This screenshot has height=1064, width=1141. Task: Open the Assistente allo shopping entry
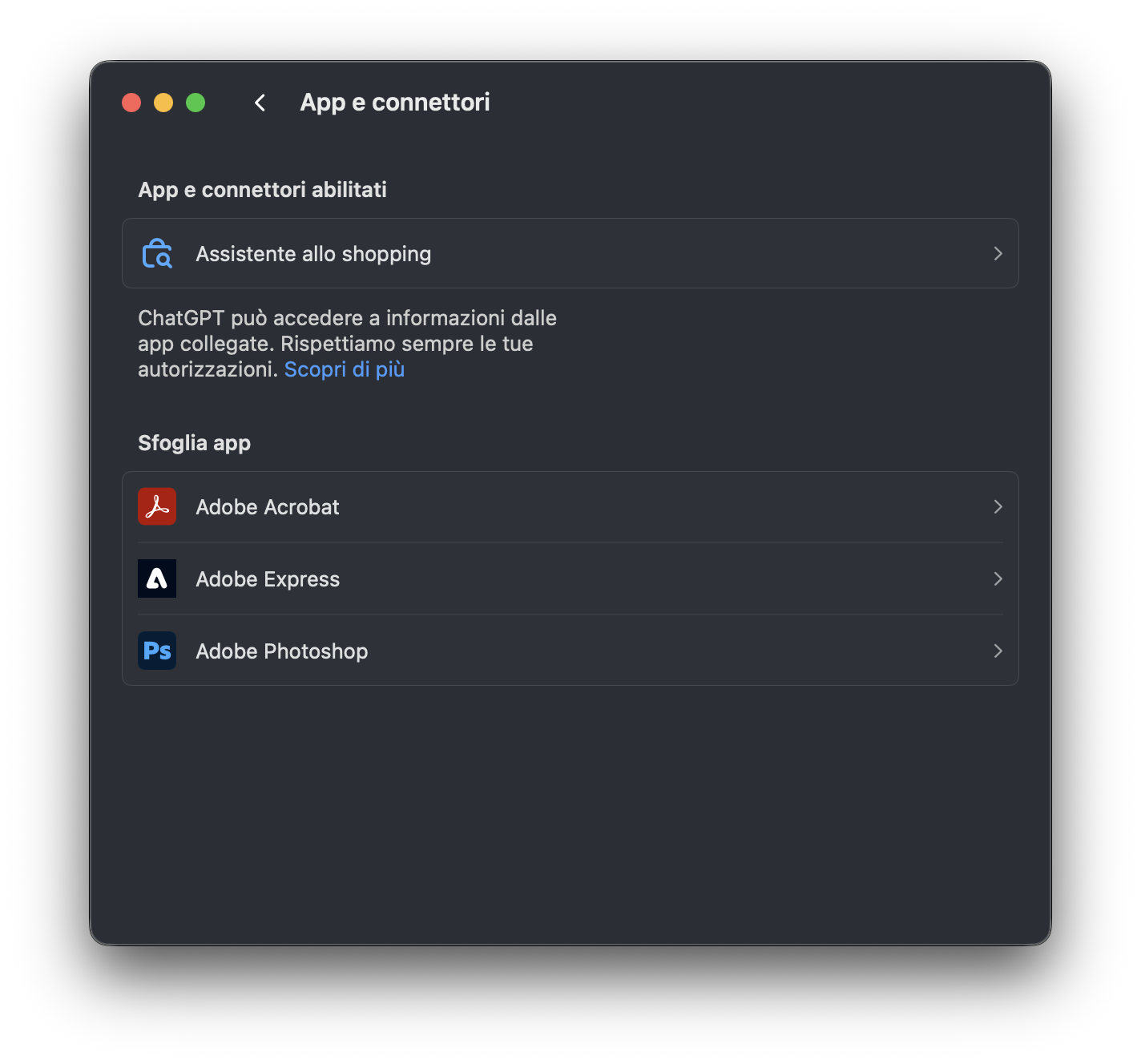[x=313, y=254]
